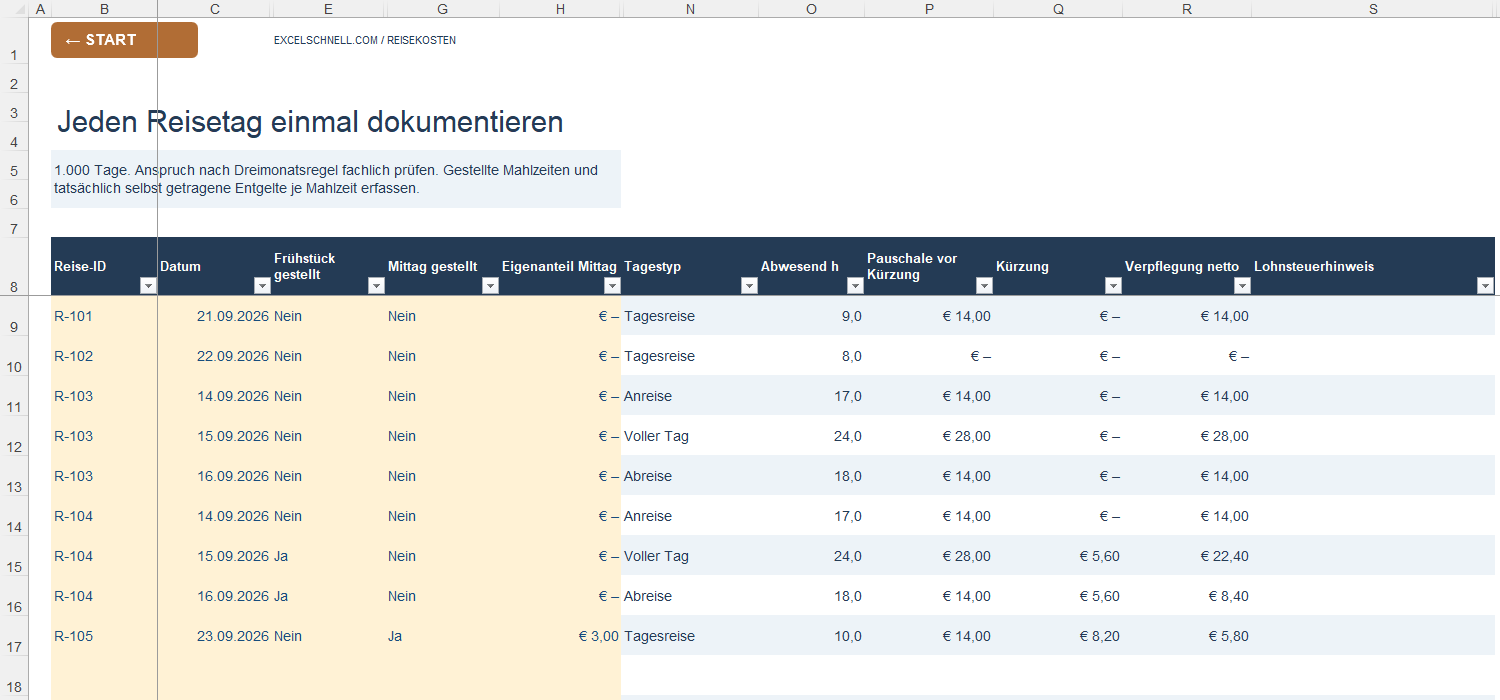The height and width of the screenshot is (700, 1500).
Task: Select the date cell 21.09.2026
Action: [214, 316]
